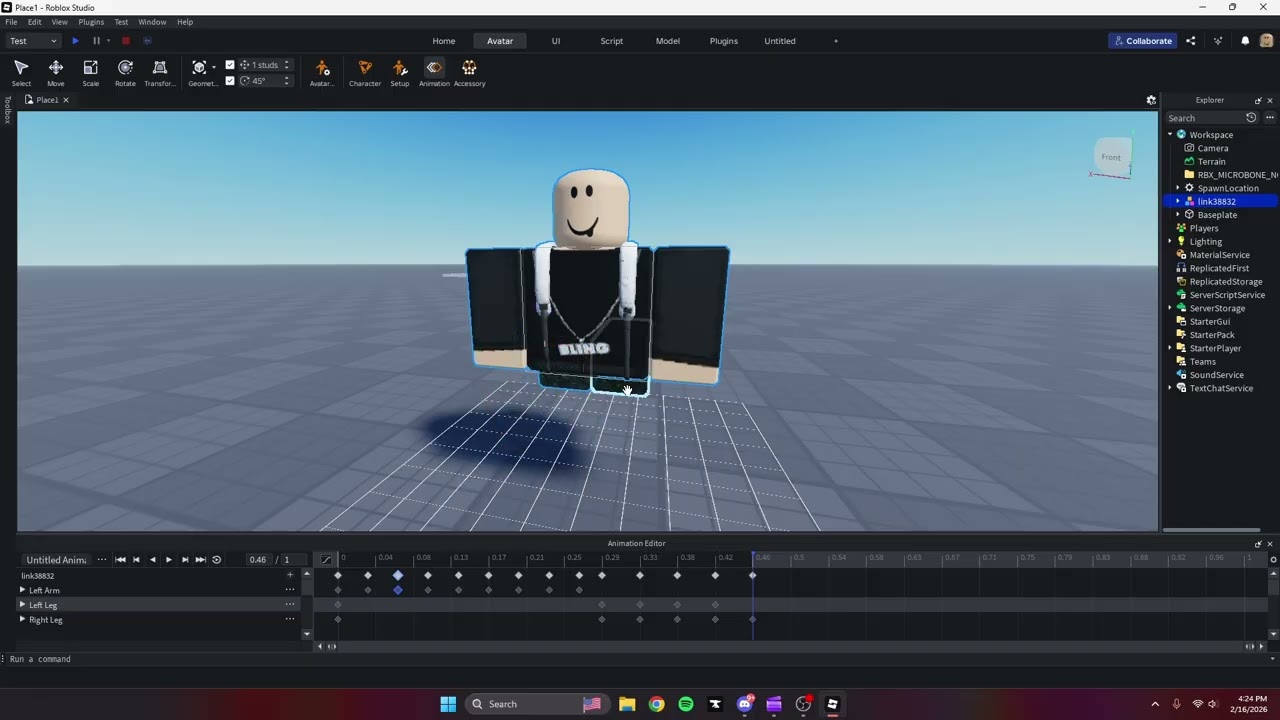Click the Collaborate button
The width and height of the screenshot is (1280, 720).
(x=1142, y=41)
